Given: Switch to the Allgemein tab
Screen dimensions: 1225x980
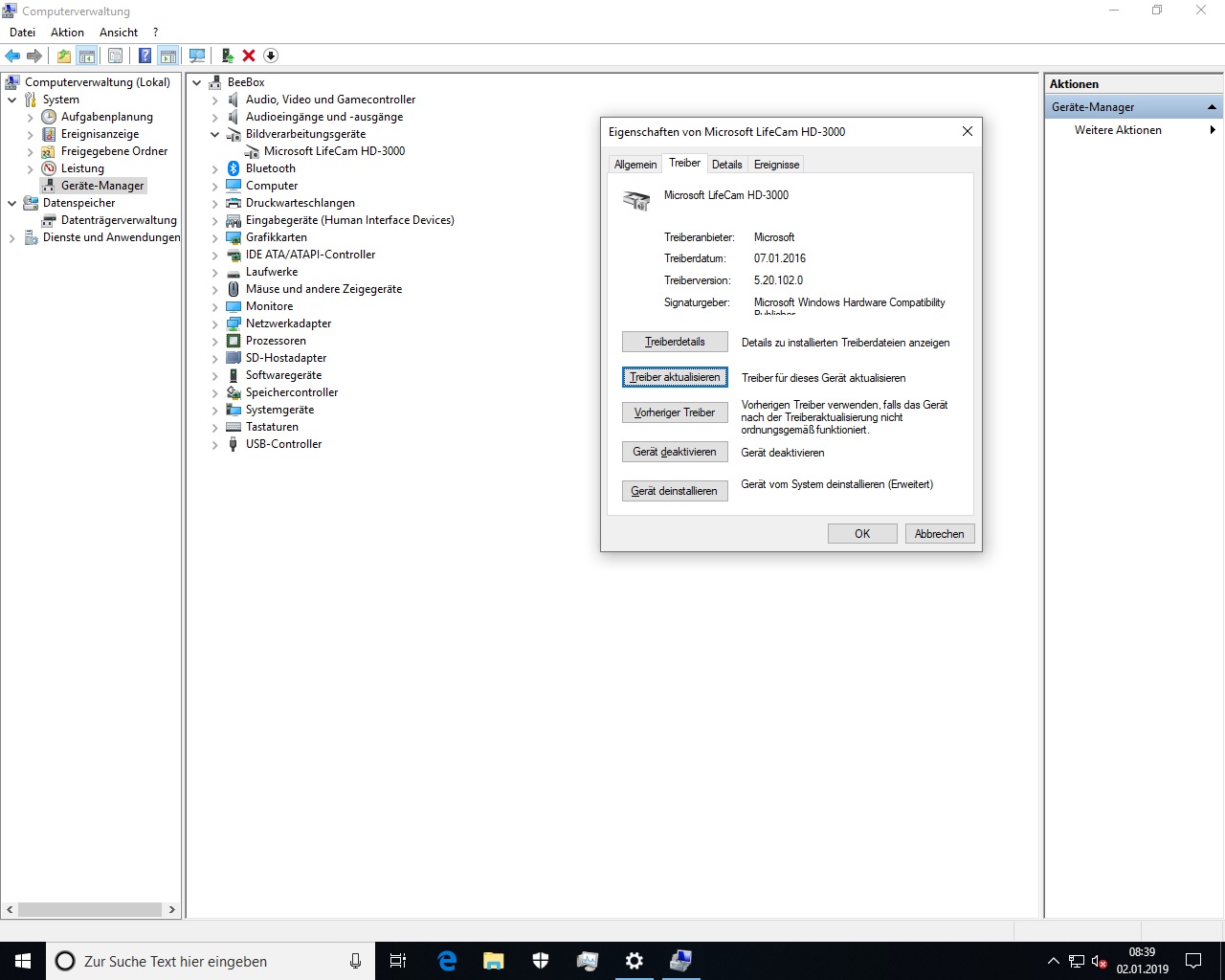Looking at the screenshot, I should (635, 165).
